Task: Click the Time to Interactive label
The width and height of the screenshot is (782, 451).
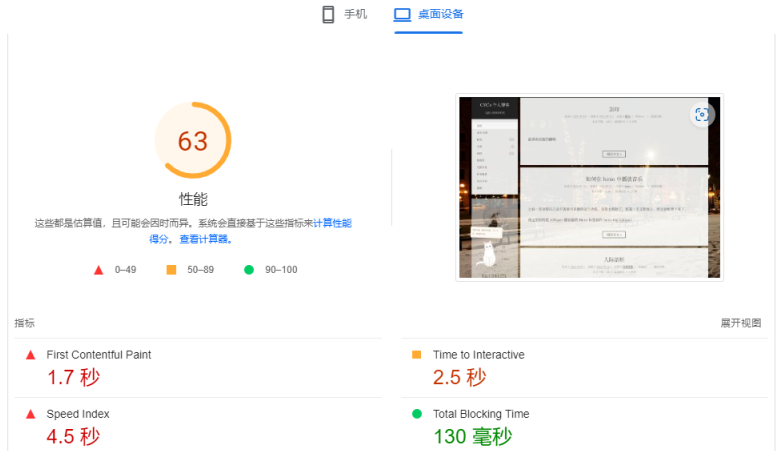Action: click(479, 355)
